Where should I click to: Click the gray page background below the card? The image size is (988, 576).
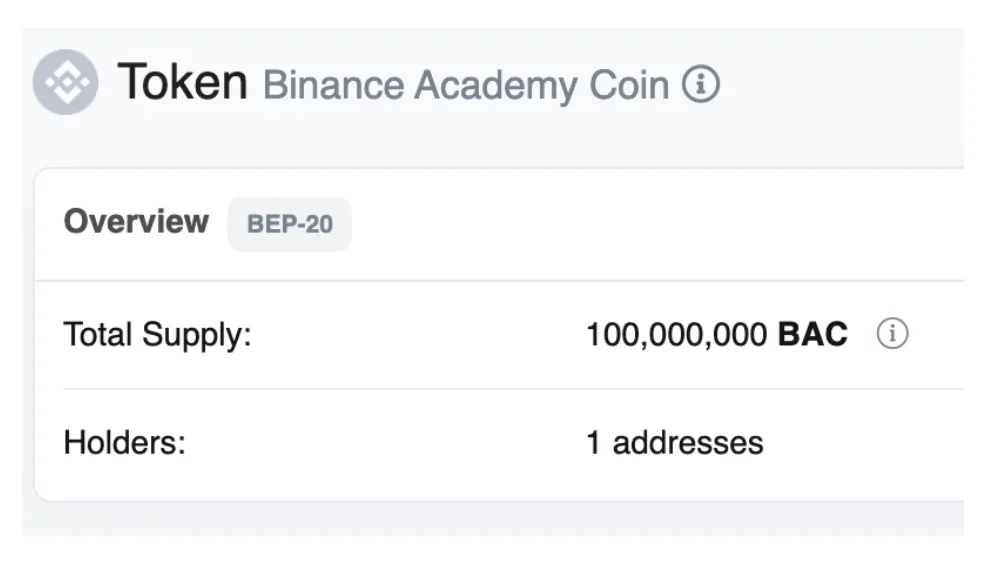[493, 520]
